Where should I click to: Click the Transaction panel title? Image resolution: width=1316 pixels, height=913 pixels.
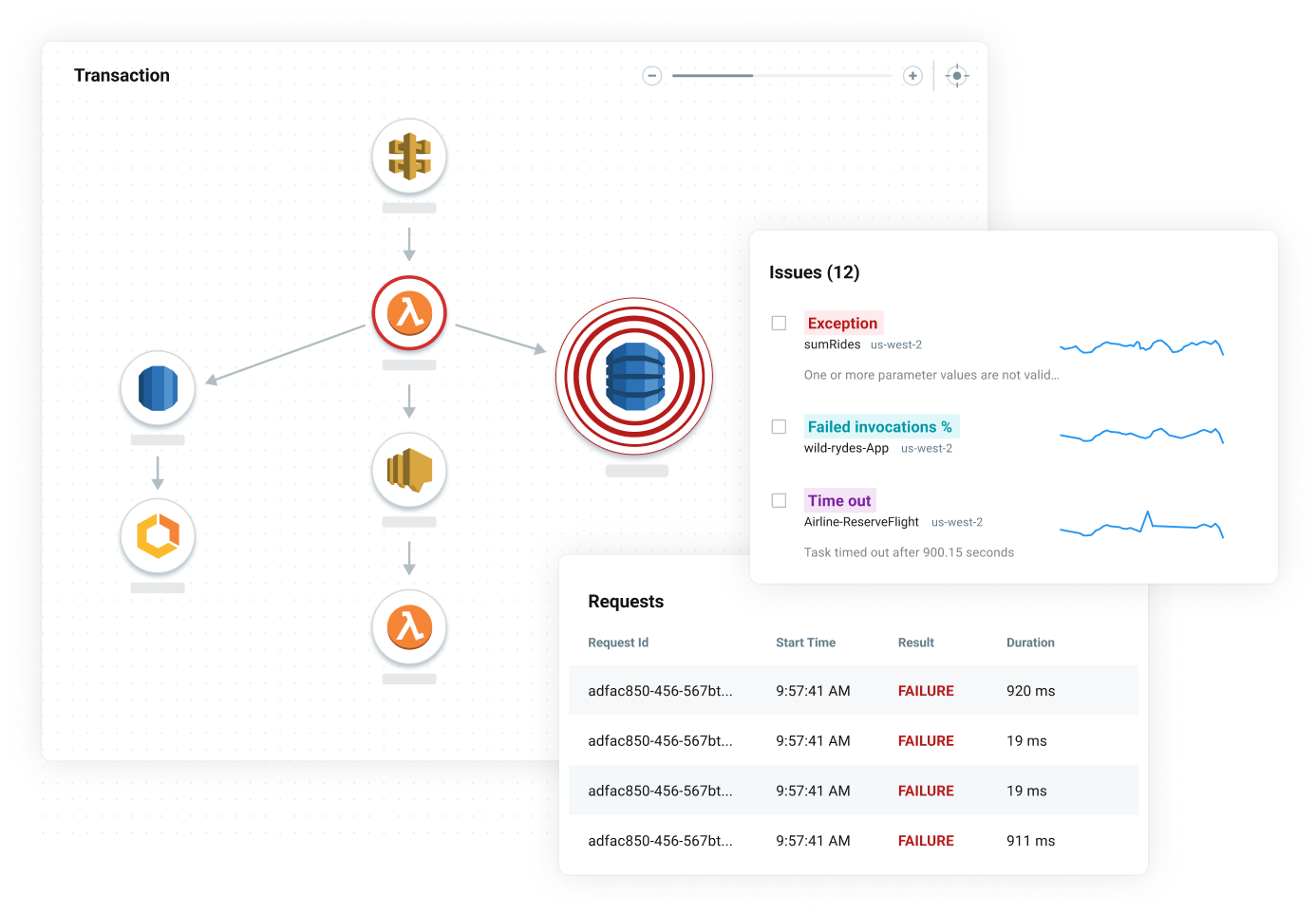click(x=122, y=75)
